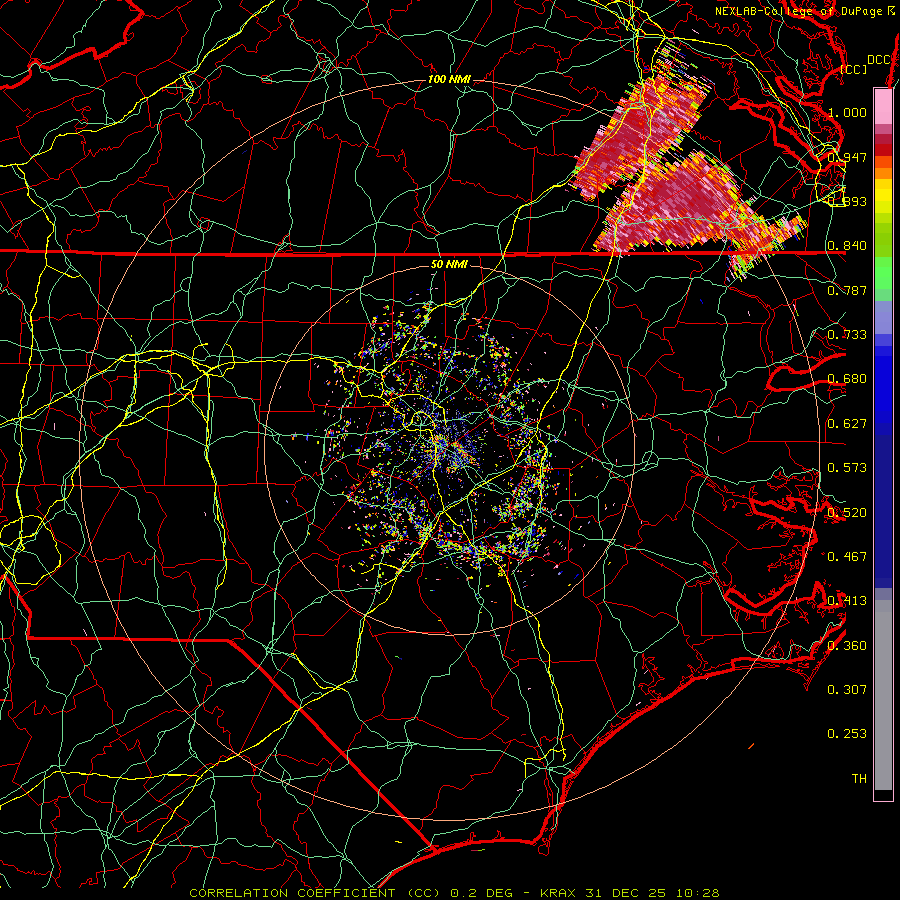Click the 0.893 scale value

pos(847,201)
